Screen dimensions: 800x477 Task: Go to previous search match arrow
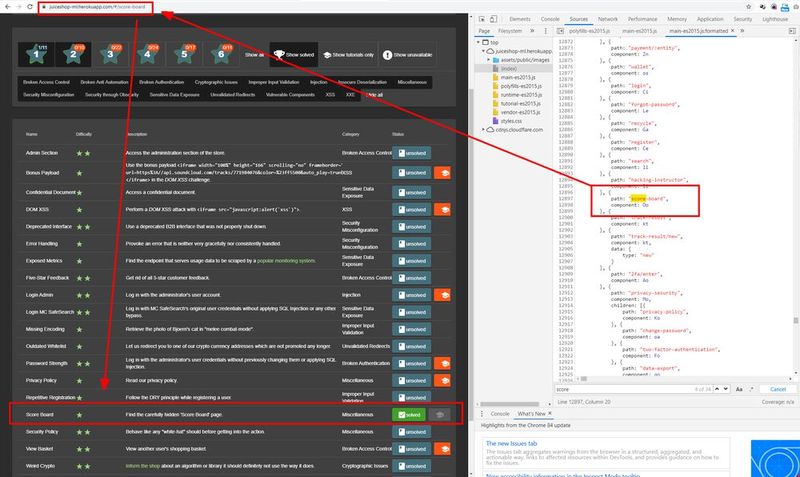(x=717, y=389)
